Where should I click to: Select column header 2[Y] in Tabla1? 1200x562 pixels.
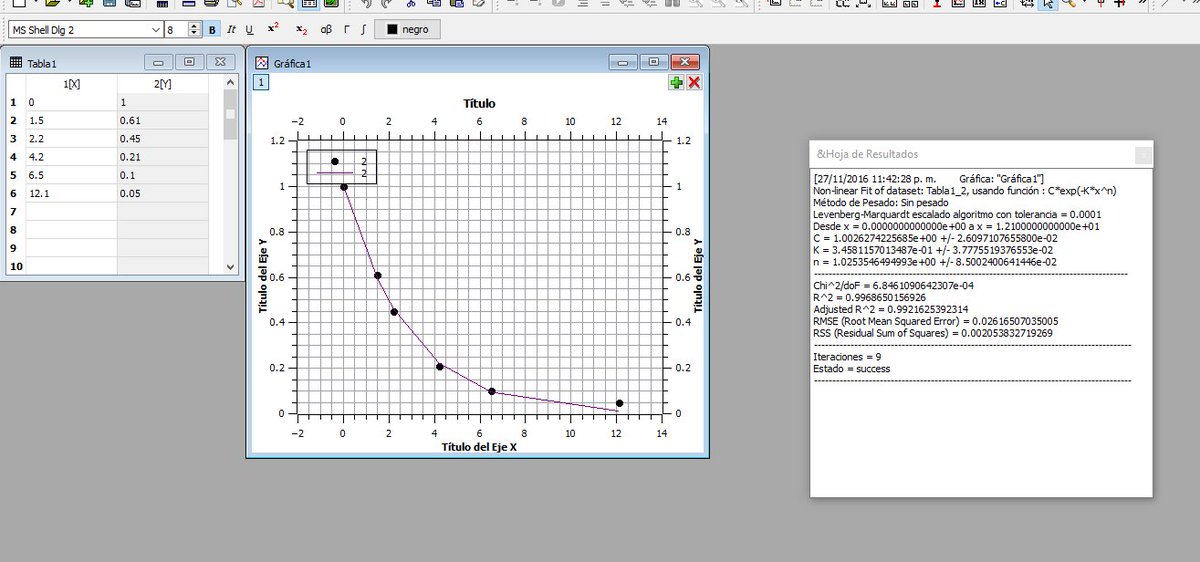click(163, 84)
